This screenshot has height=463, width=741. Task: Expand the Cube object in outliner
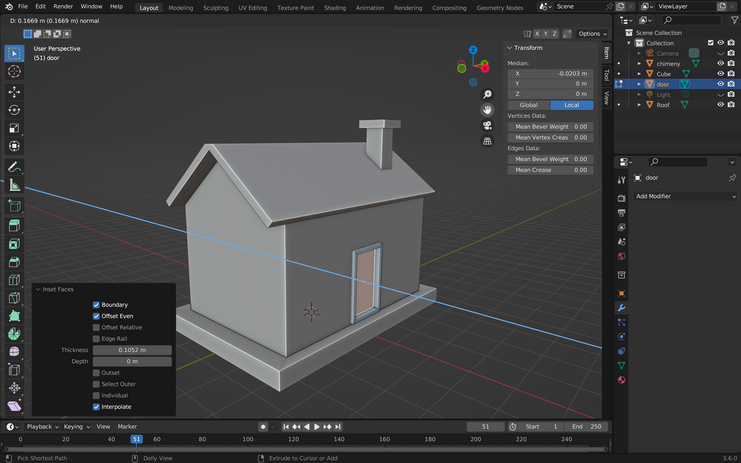point(639,74)
